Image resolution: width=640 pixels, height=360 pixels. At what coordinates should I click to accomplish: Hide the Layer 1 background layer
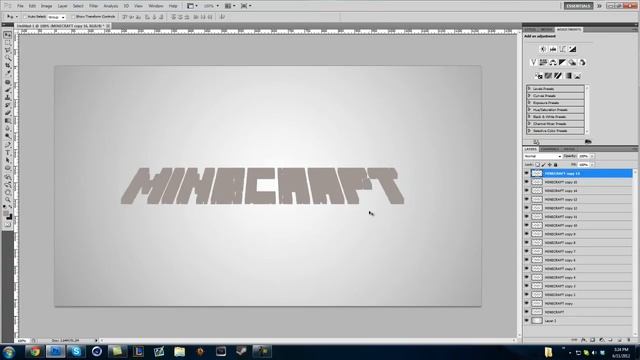(x=527, y=320)
